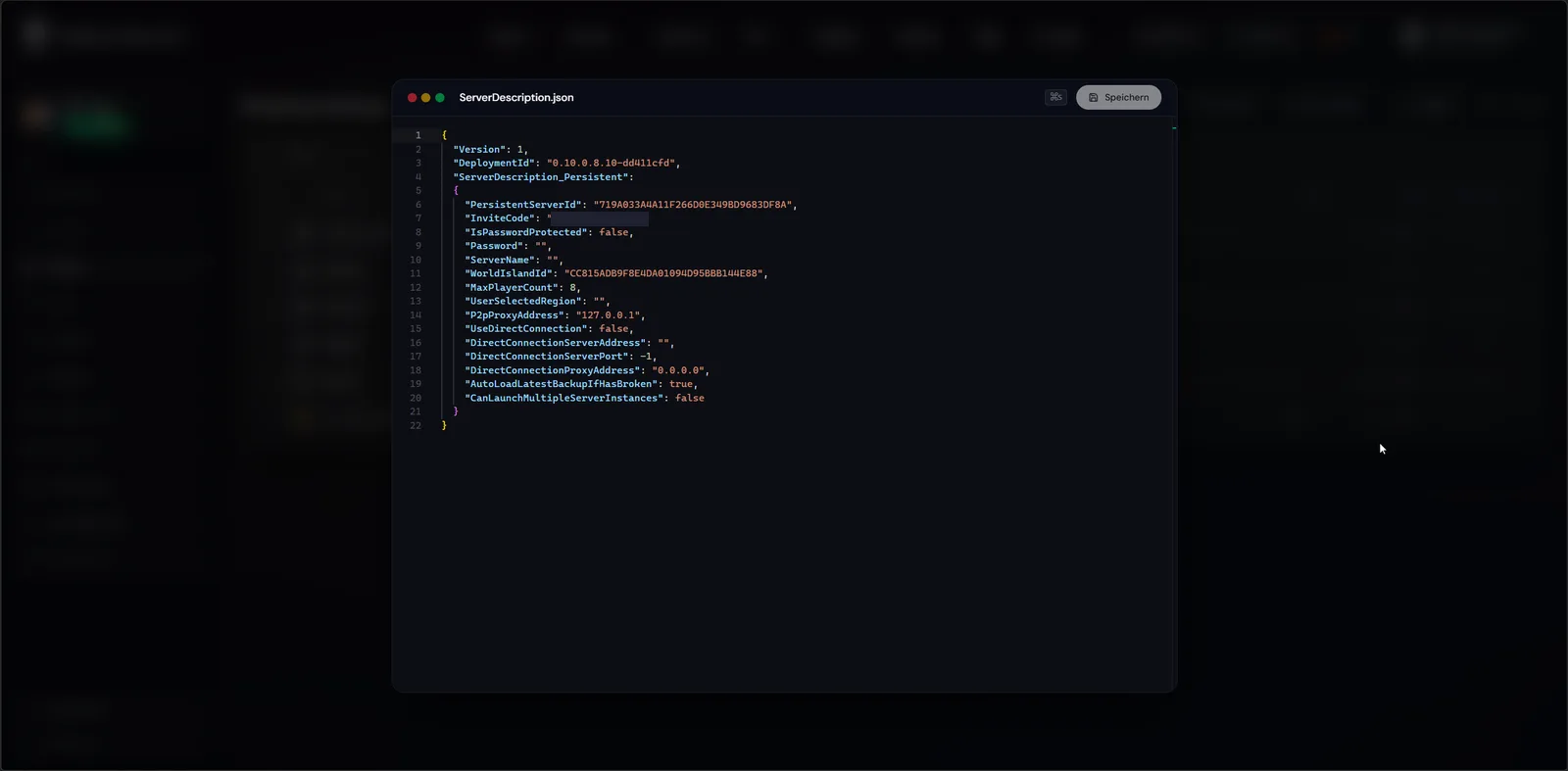Place cursor on the "Version": 1 line
1568x771 pixels.
(x=490, y=150)
